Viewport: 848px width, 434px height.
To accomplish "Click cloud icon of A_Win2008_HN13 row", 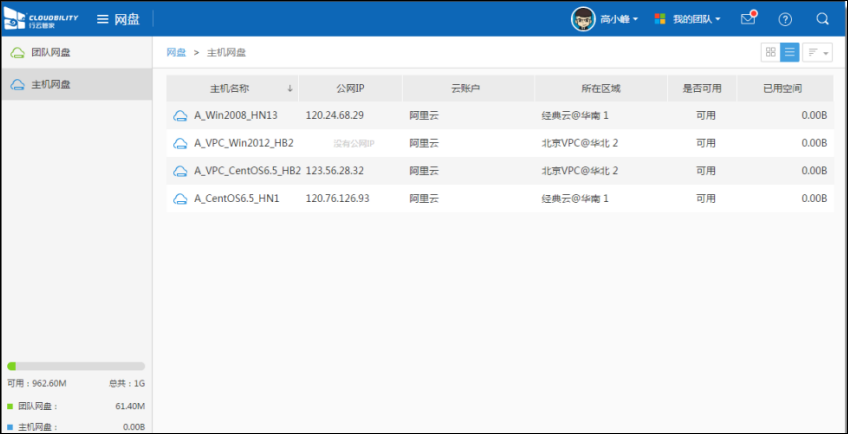I will pyautogui.click(x=180, y=116).
